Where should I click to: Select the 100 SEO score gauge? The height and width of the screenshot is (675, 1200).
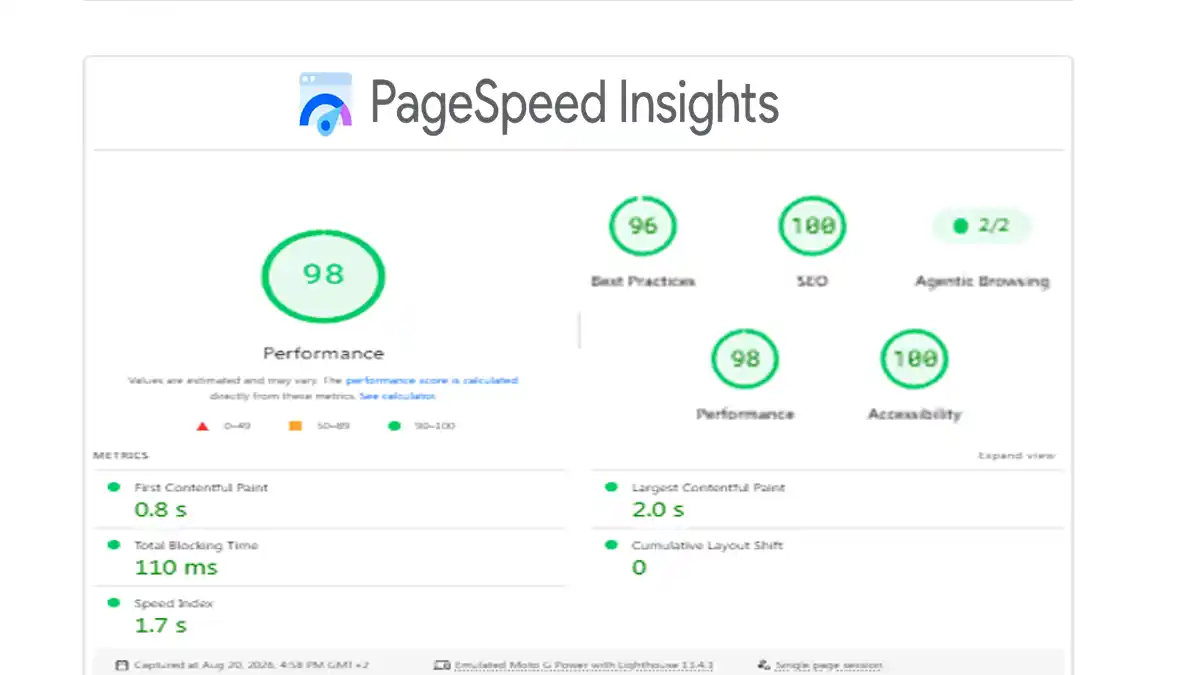tap(812, 226)
